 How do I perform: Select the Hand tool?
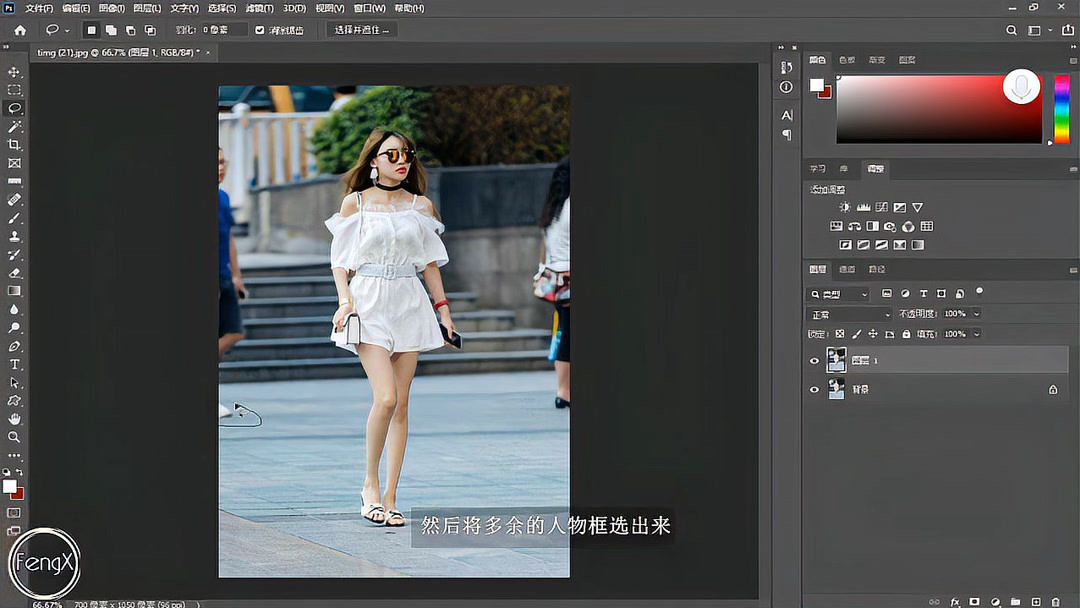click(x=14, y=419)
